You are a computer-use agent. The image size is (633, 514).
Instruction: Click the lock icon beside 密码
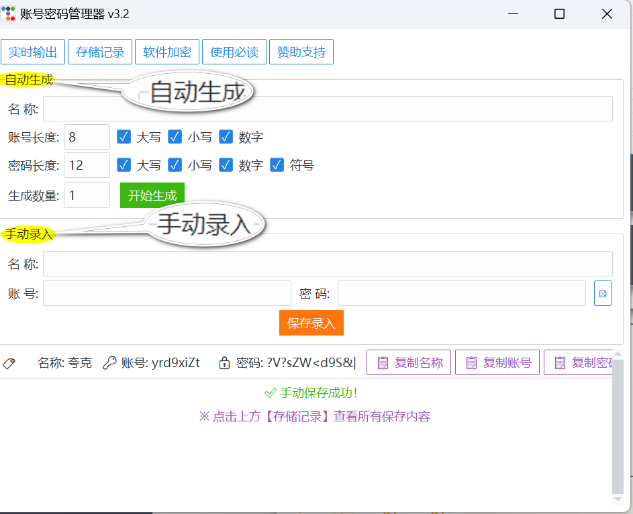pyautogui.click(x=224, y=363)
